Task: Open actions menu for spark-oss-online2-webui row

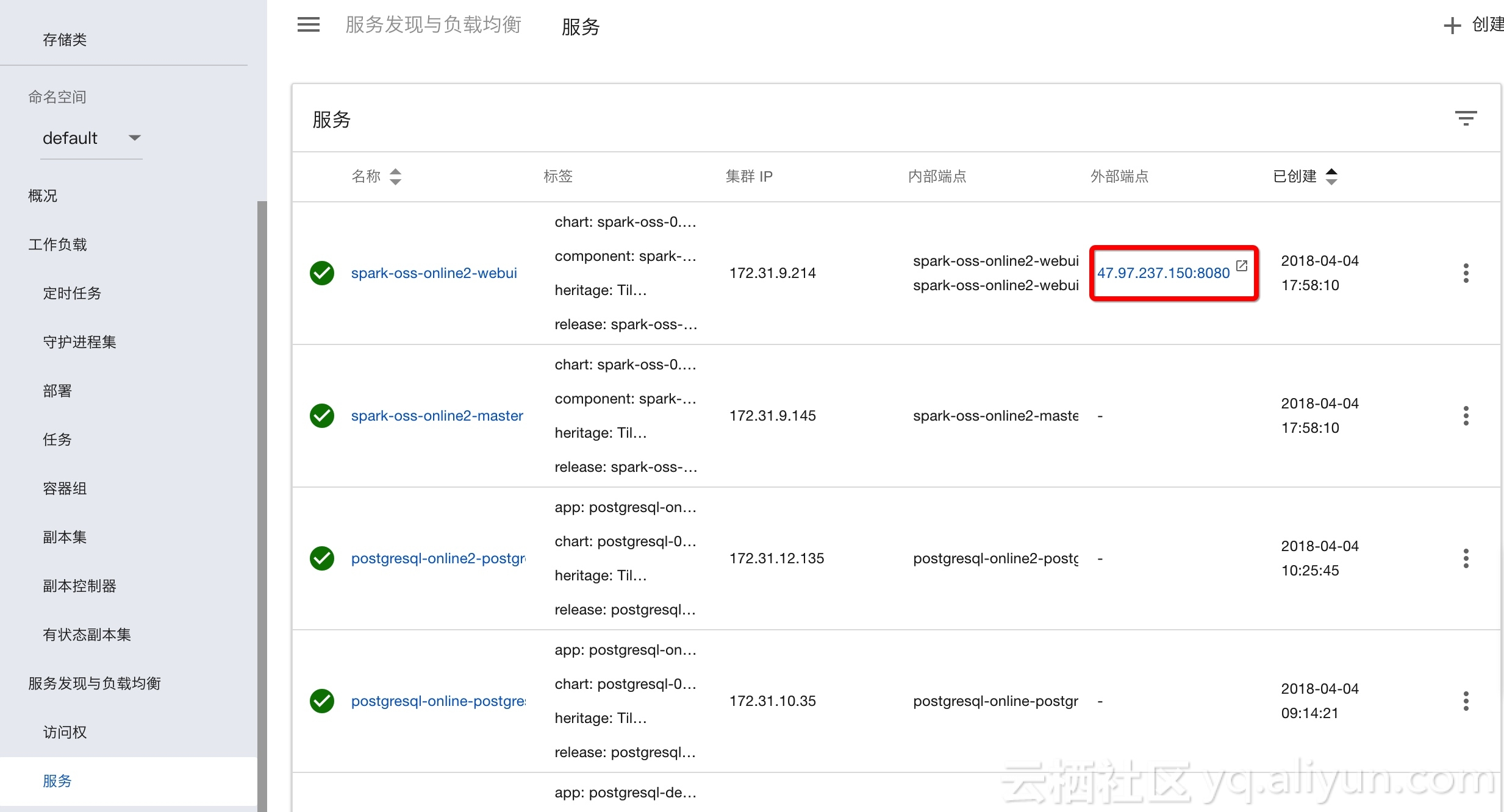Action: (1466, 273)
